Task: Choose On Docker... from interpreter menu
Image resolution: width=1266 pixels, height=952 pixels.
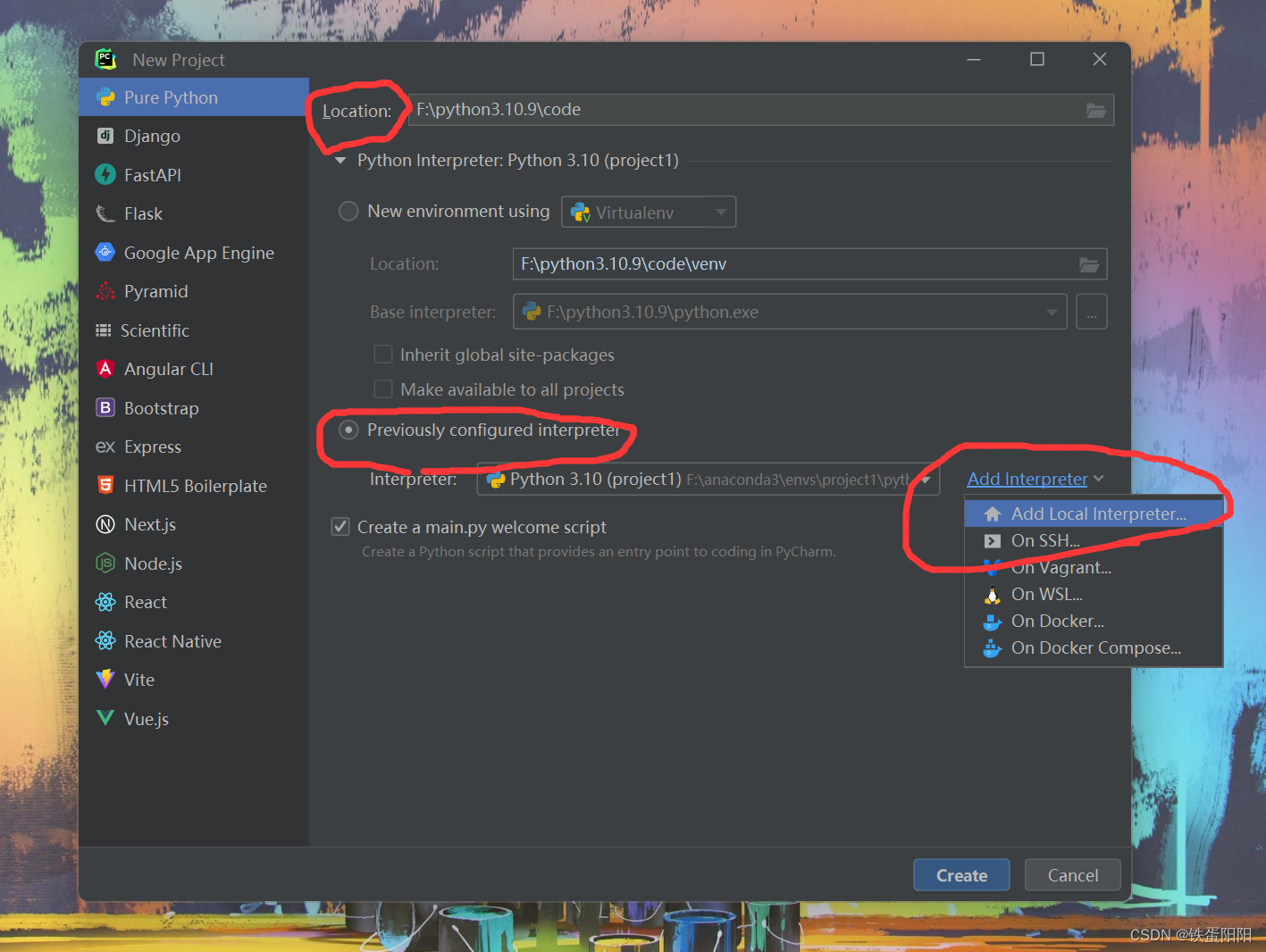Action: pos(1094,621)
